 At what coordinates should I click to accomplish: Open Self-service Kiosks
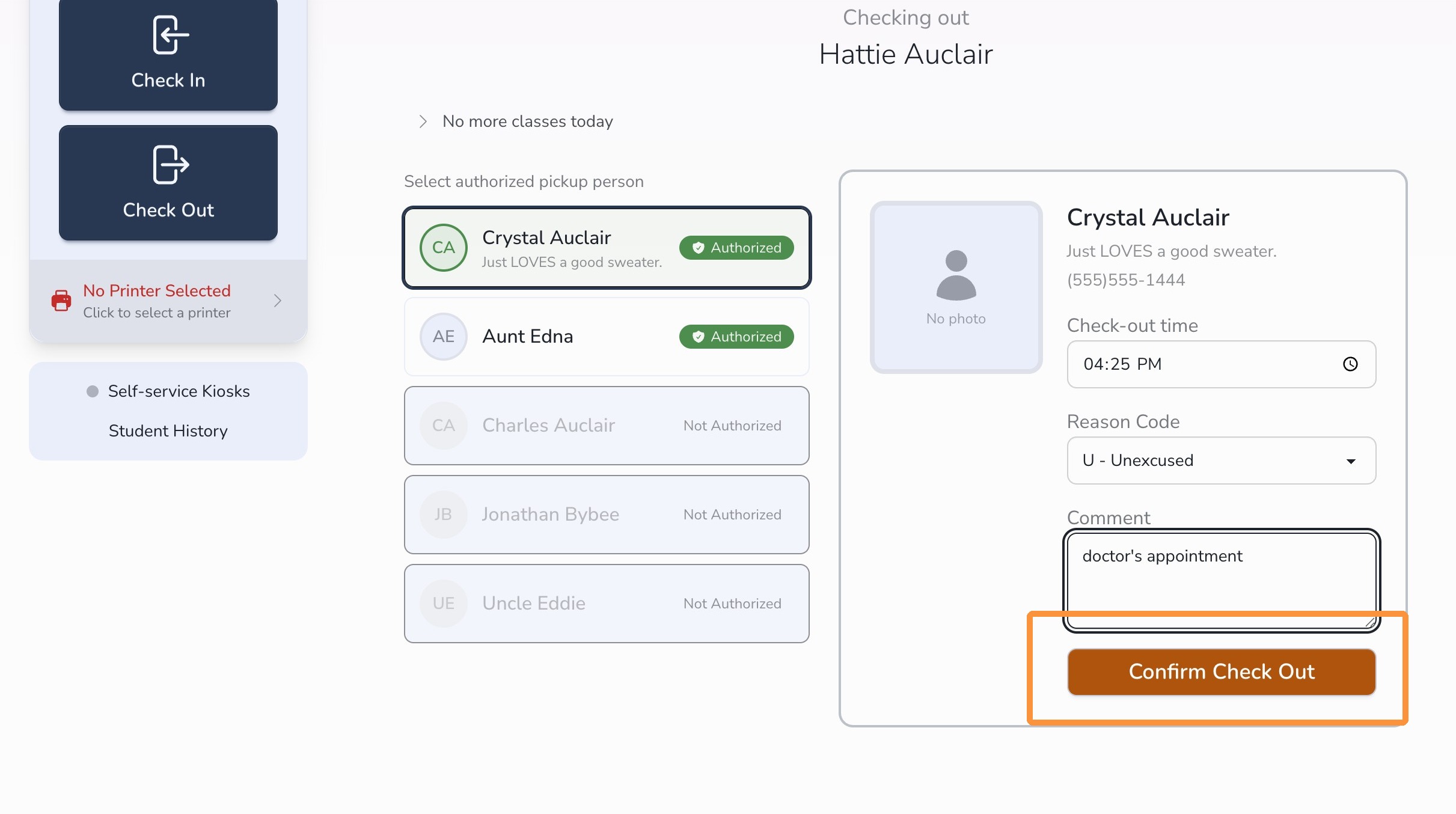coord(179,391)
